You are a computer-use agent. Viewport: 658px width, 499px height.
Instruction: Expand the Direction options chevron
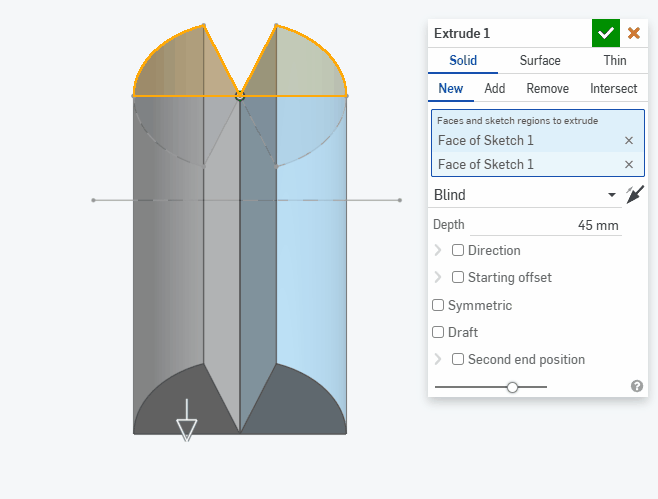[x=438, y=250]
